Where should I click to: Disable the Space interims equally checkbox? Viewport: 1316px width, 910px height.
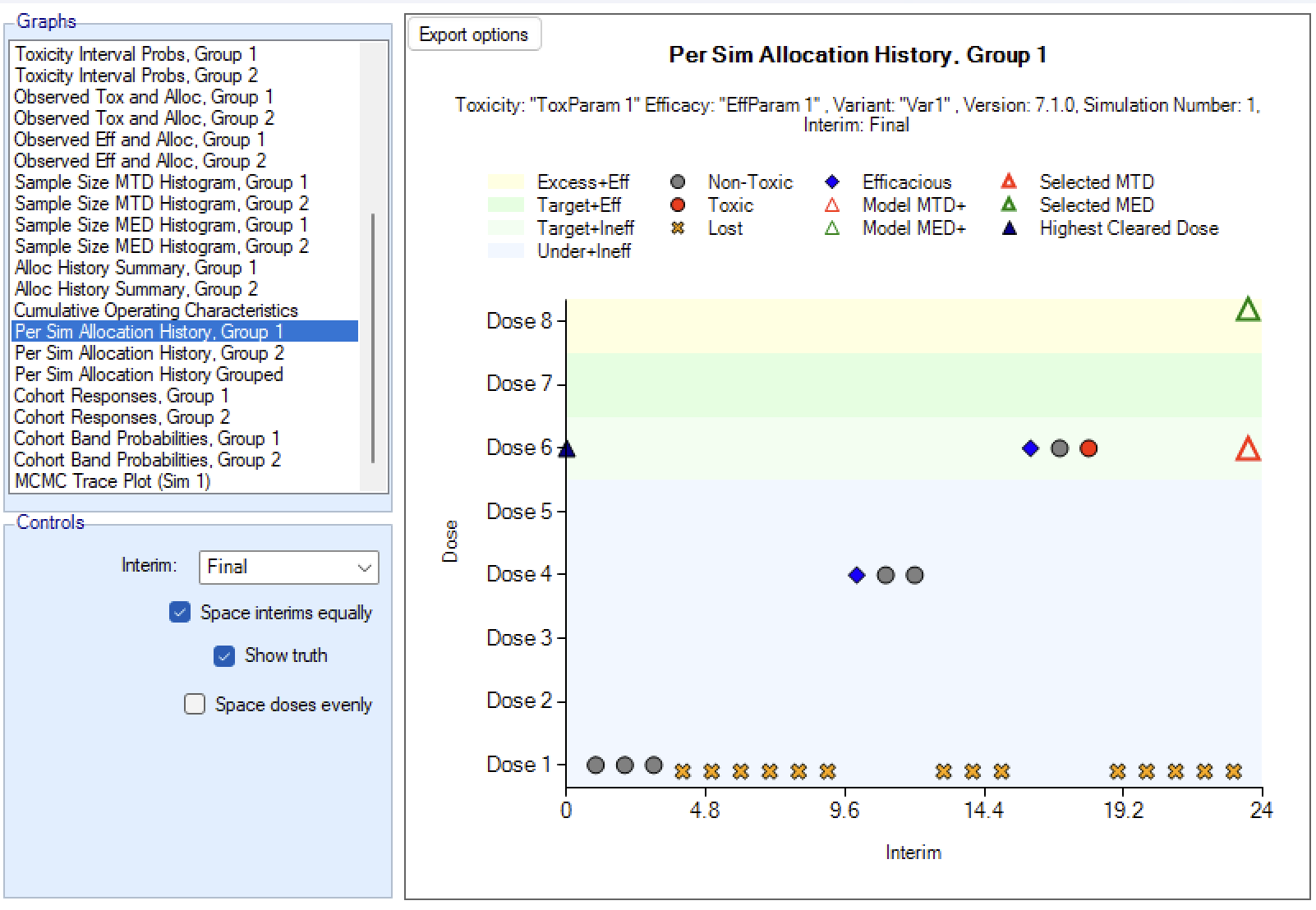tap(180, 613)
